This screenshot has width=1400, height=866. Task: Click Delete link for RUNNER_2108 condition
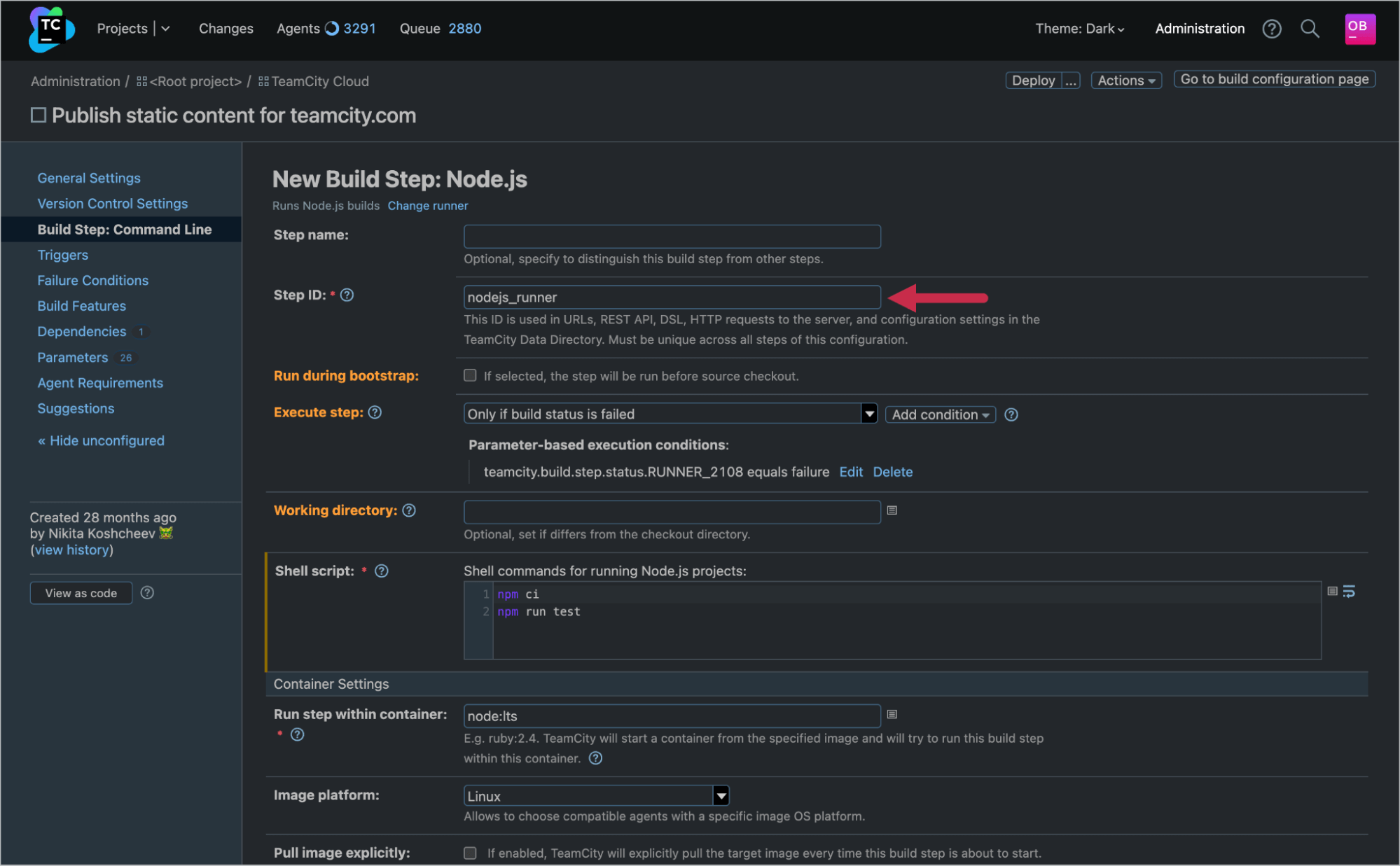(893, 472)
